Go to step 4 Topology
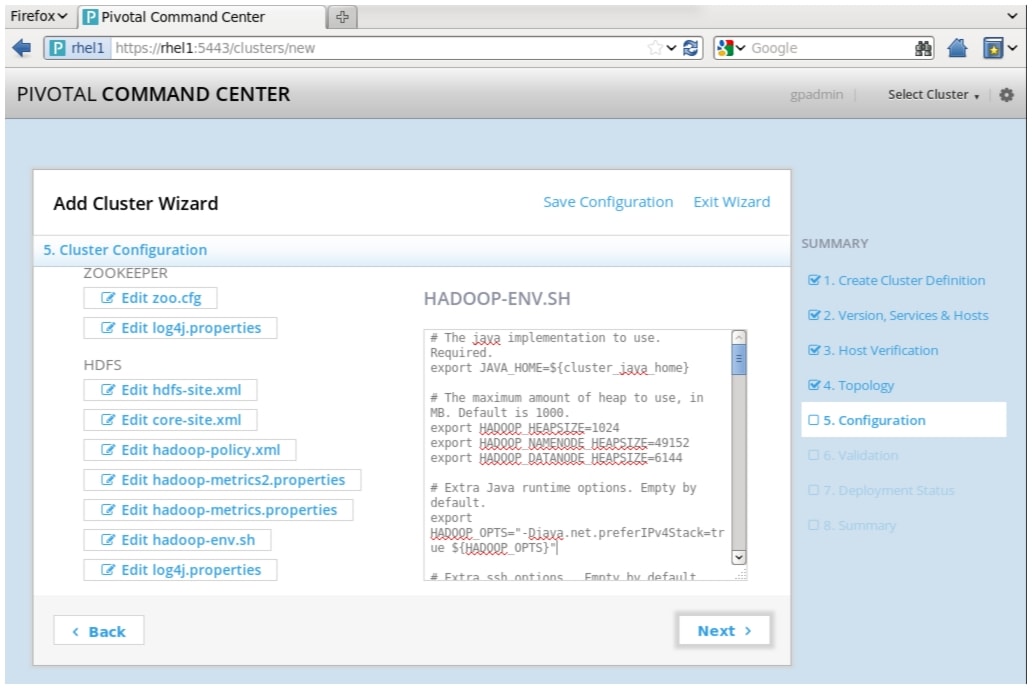 (x=850, y=385)
